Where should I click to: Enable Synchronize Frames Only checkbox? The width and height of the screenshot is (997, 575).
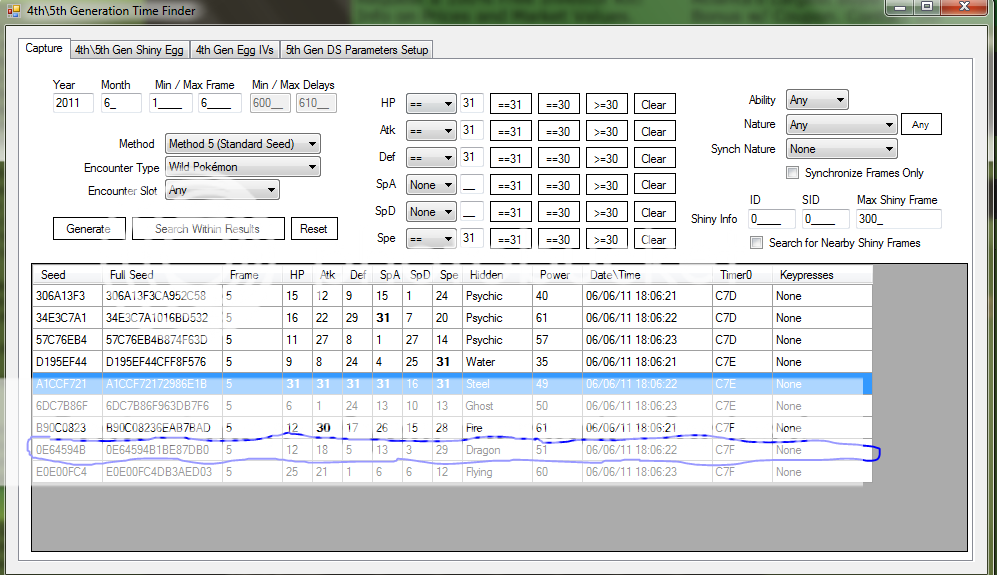point(793,173)
